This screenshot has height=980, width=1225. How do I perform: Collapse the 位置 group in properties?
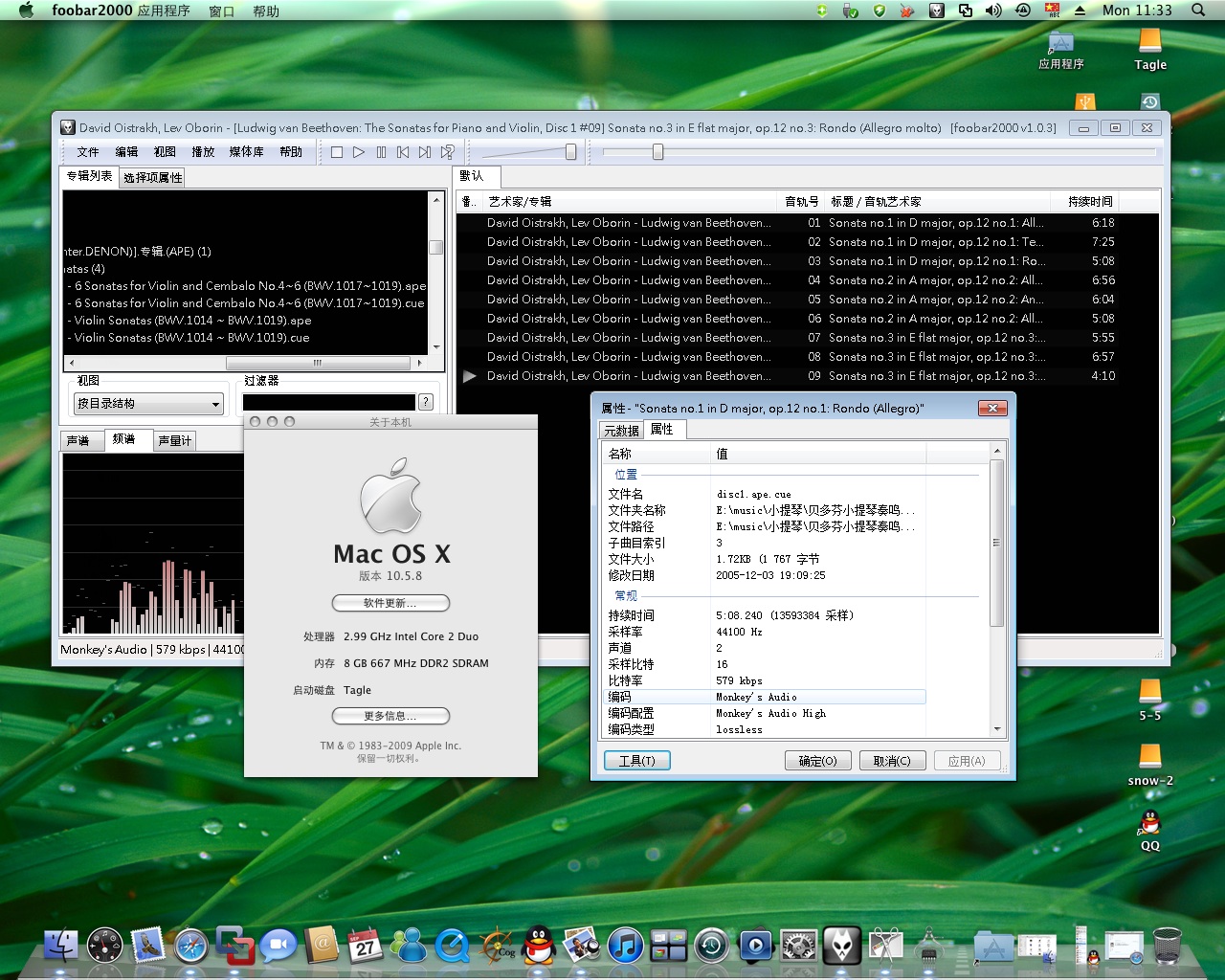(625, 475)
